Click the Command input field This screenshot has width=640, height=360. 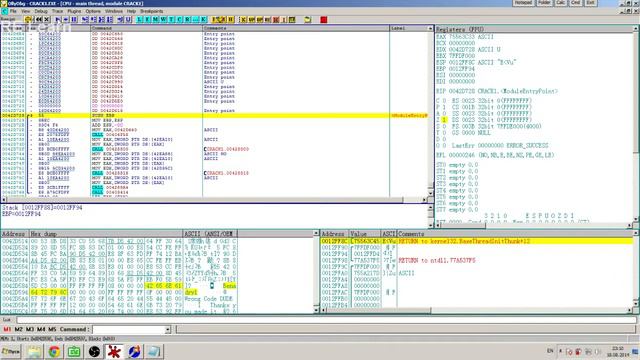coord(129,329)
